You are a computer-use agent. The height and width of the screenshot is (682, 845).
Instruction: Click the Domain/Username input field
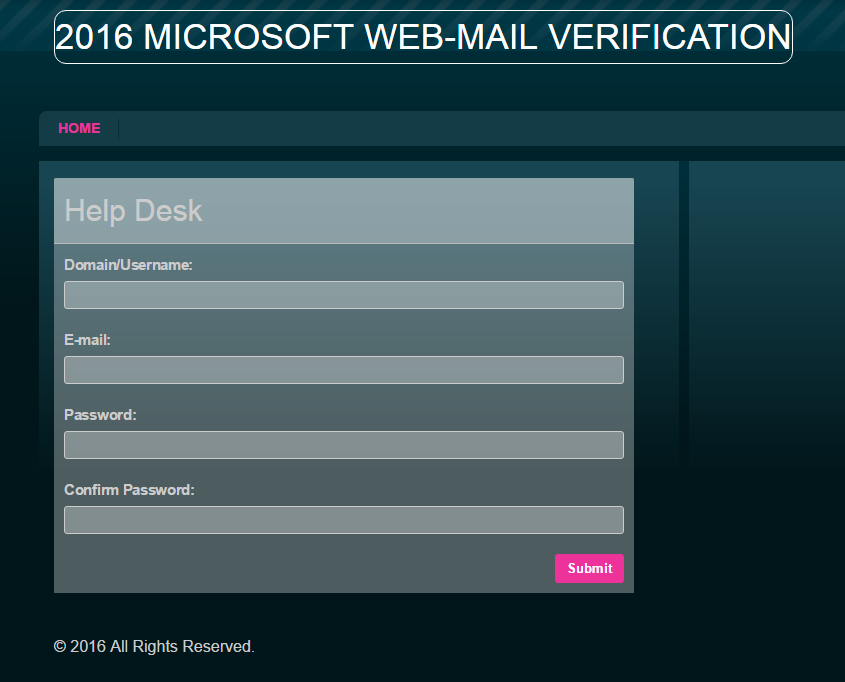[344, 295]
